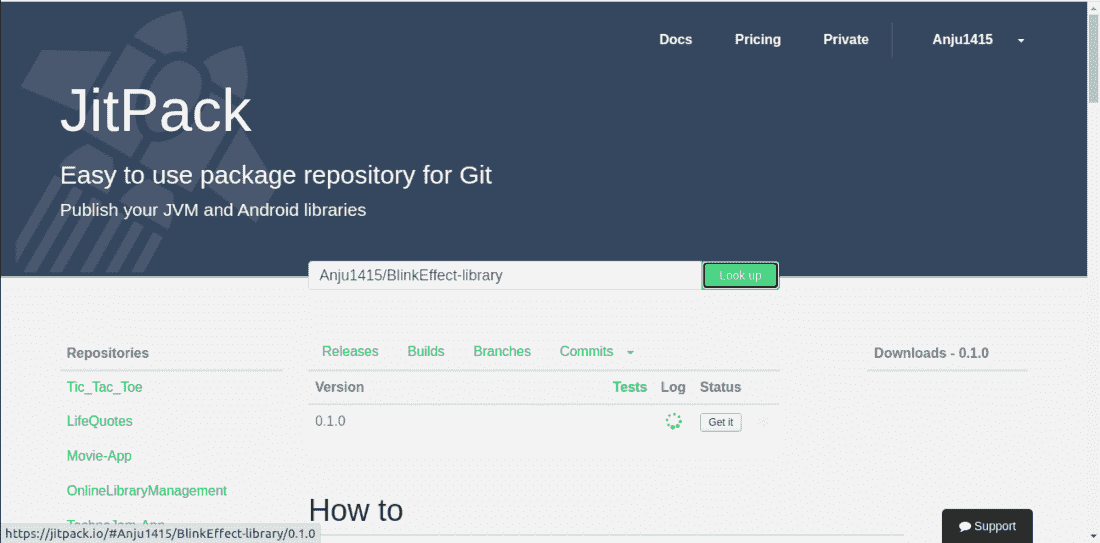Screen dimensions: 1100x543
Task: Open the Tests column link
Action: (629, 387)
